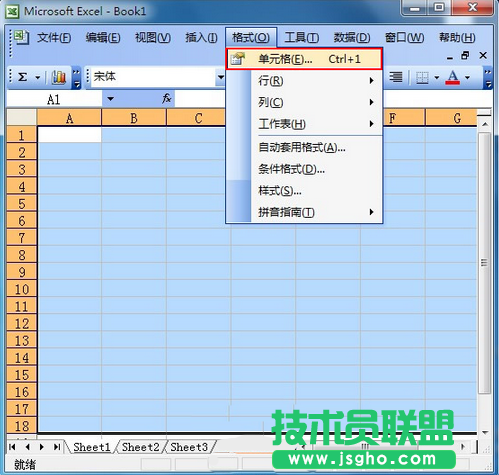Image resolution: width=499 pixels, height=475 pixels.
Task: Click vertical scrollbar down arrow
Action: point(485,433)
